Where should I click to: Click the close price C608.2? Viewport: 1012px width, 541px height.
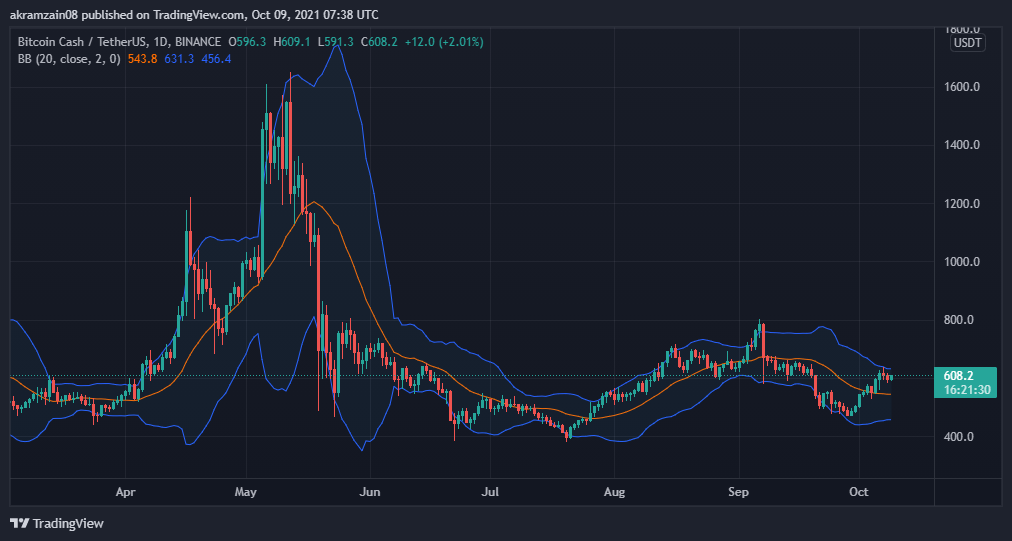(379, 42)
